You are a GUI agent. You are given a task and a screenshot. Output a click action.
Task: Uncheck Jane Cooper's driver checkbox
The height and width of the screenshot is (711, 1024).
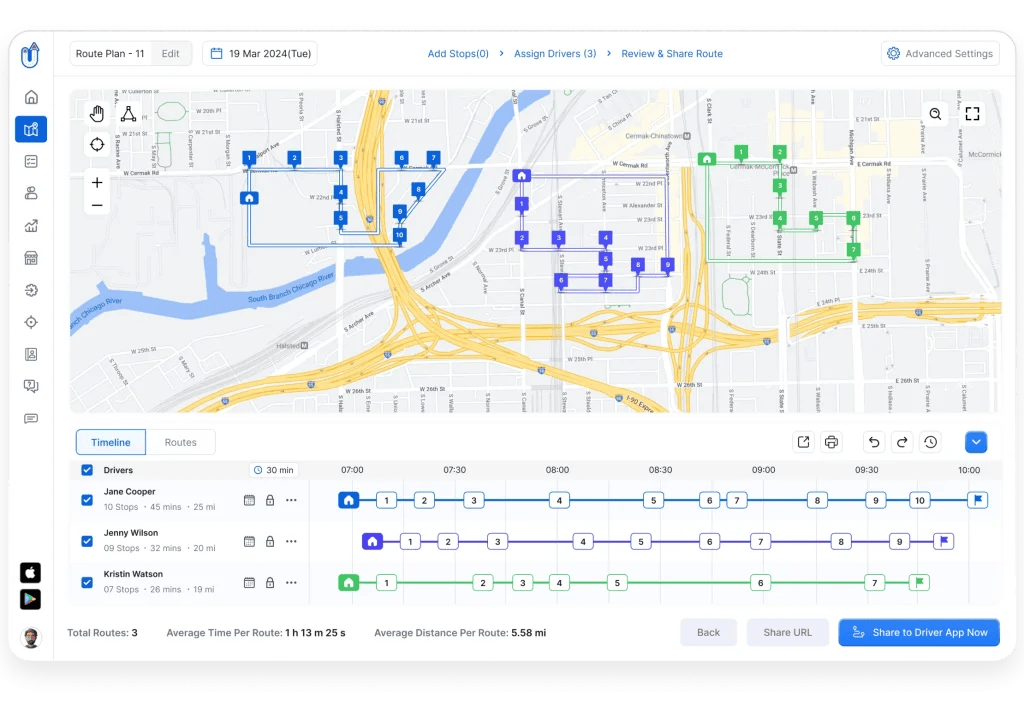click(x=87, y=500)
